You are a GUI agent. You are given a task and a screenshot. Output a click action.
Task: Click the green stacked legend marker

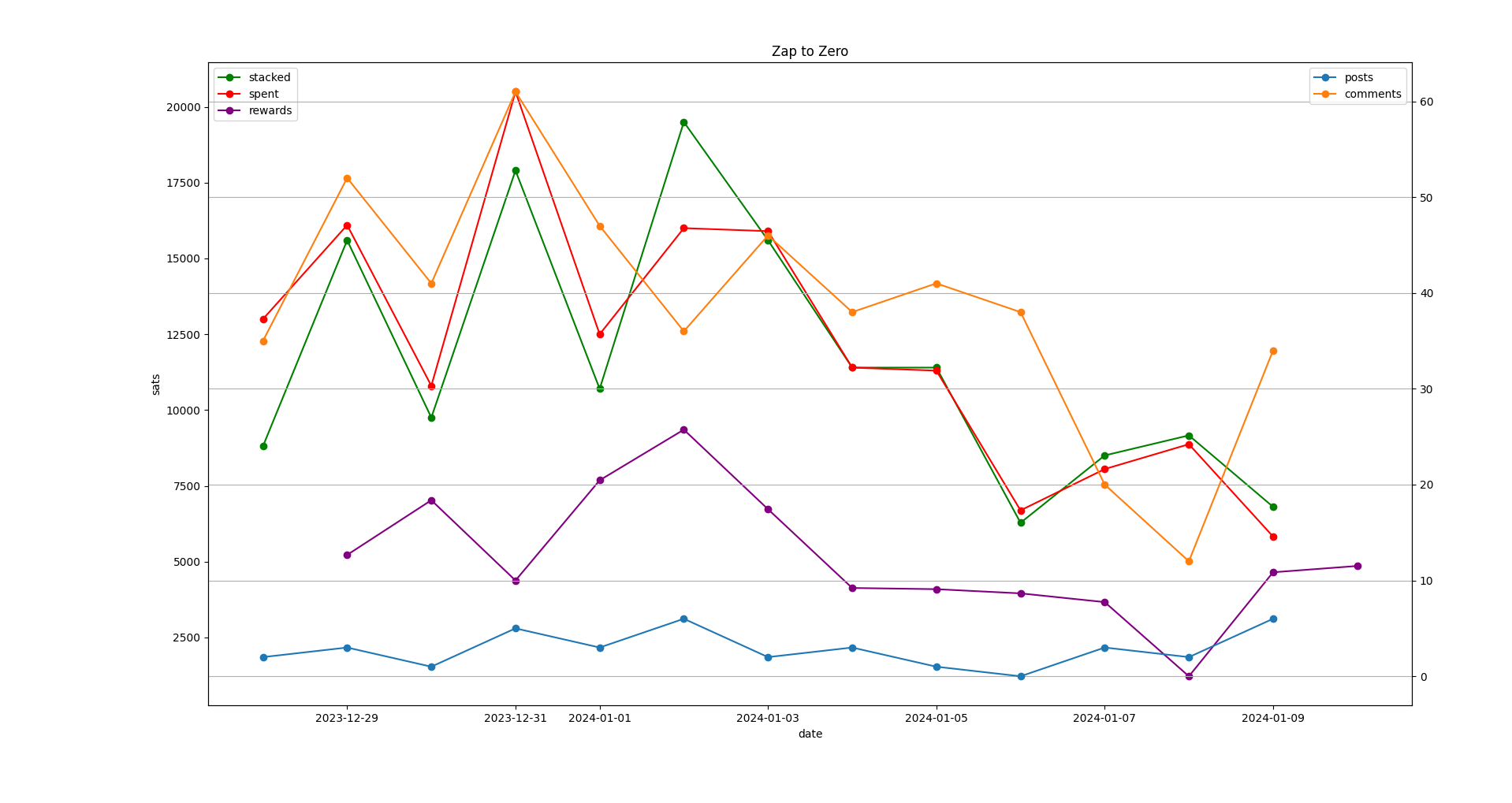(229, 77)
